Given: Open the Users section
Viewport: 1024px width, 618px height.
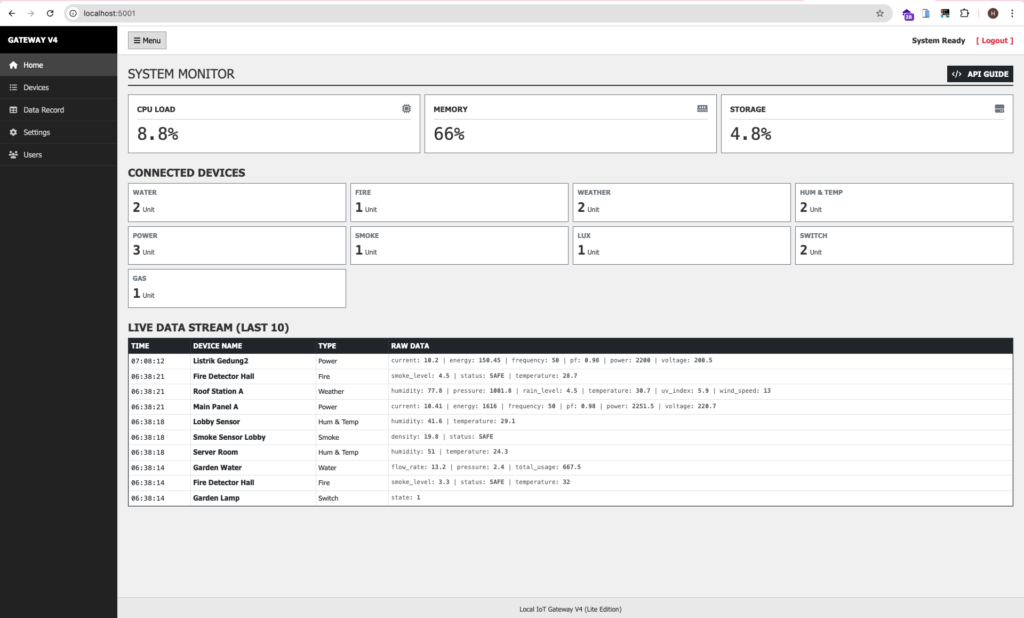Looking at the screenshot, I should click(32, 155).
